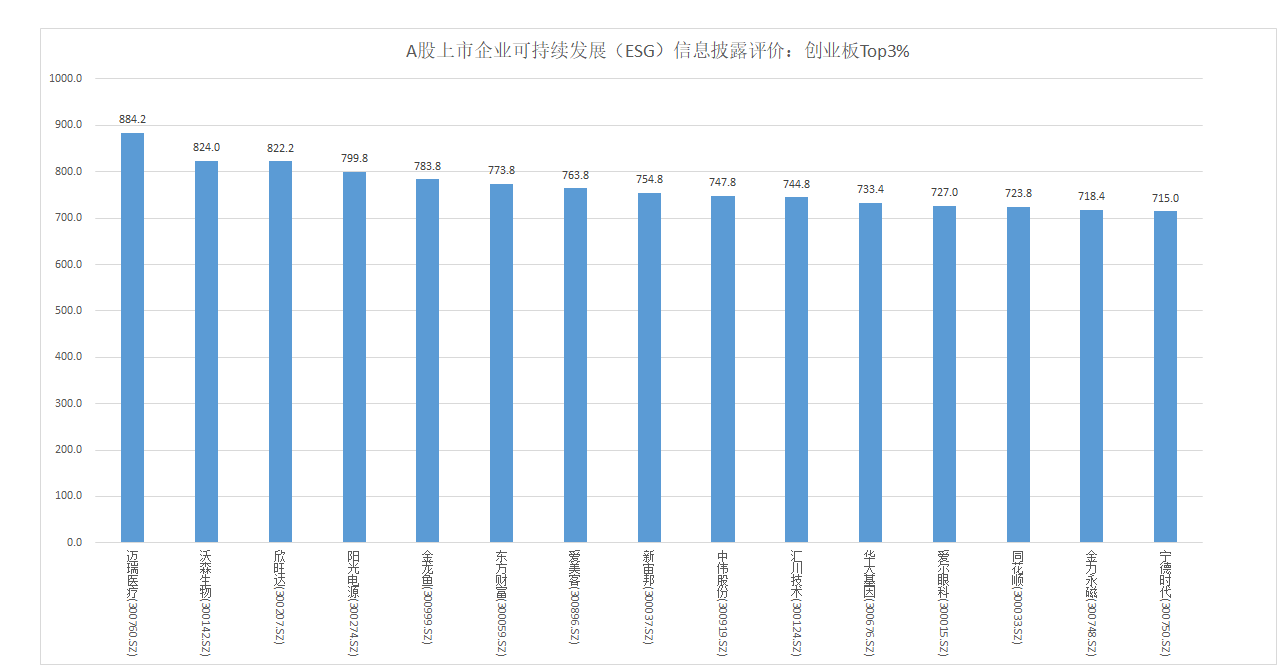Click the 800.0 value on the vertical axis
Viewport: 1280px width, 666px height.
pos(68,172)
